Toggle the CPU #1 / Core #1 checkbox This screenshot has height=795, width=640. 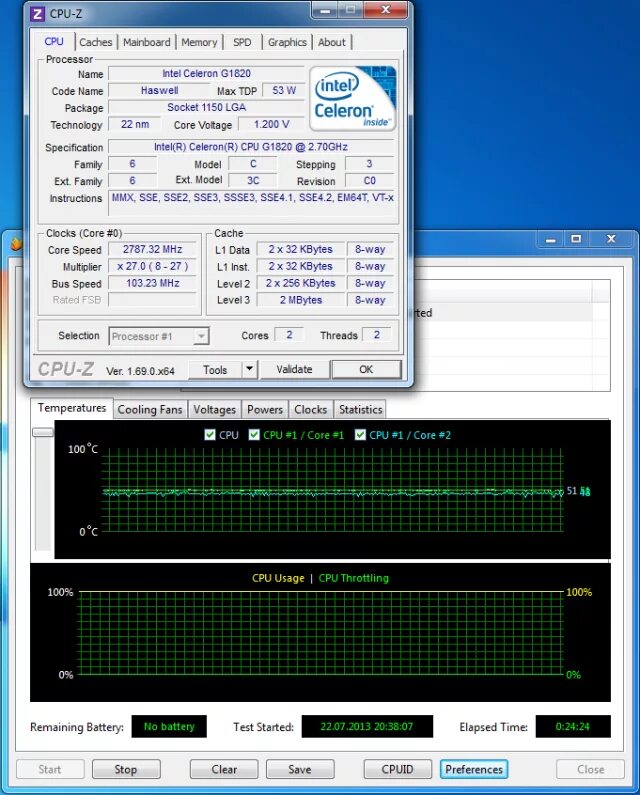254,435
